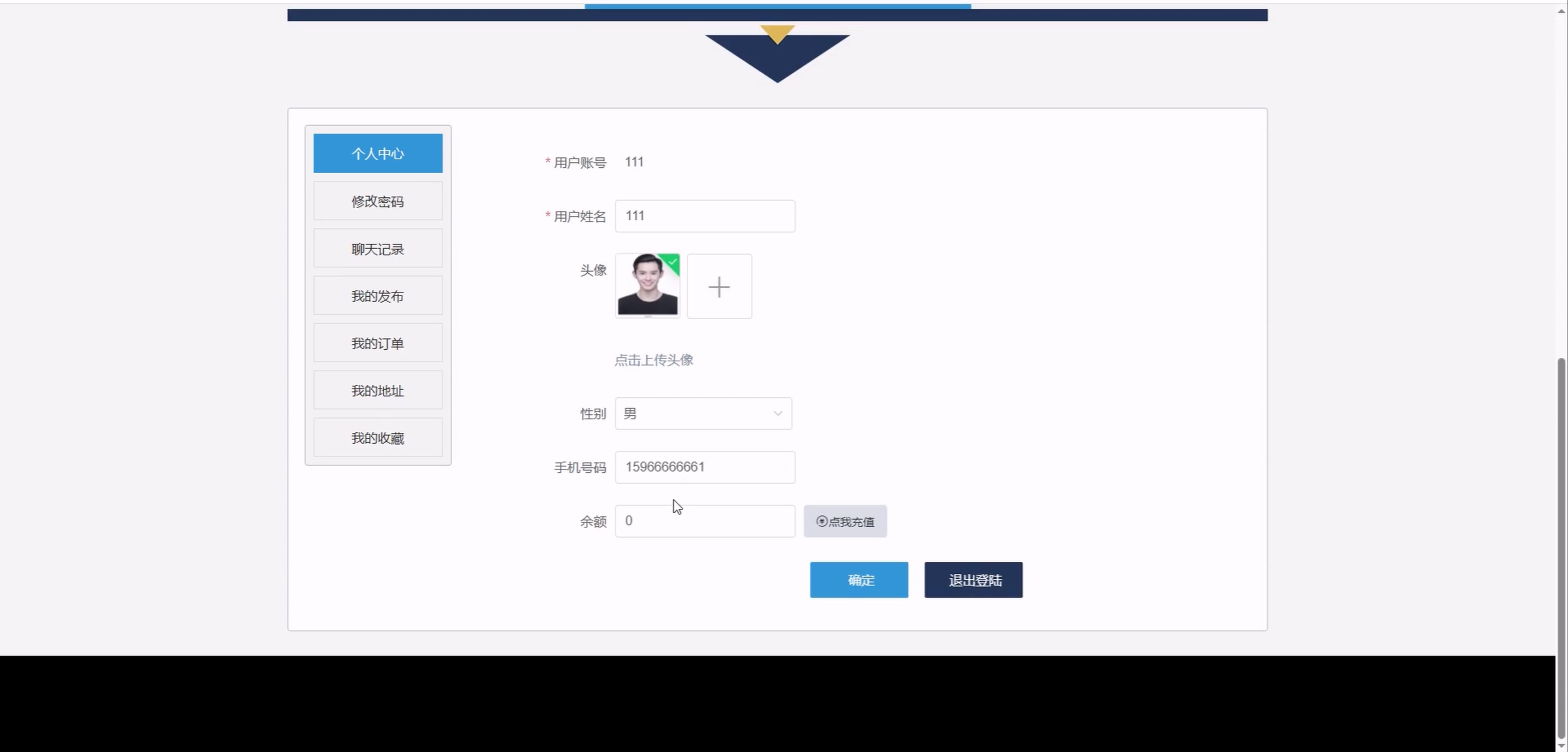Focus the 用户姓名 input field
Screen dimensions: 1568x752
point(704,216)
